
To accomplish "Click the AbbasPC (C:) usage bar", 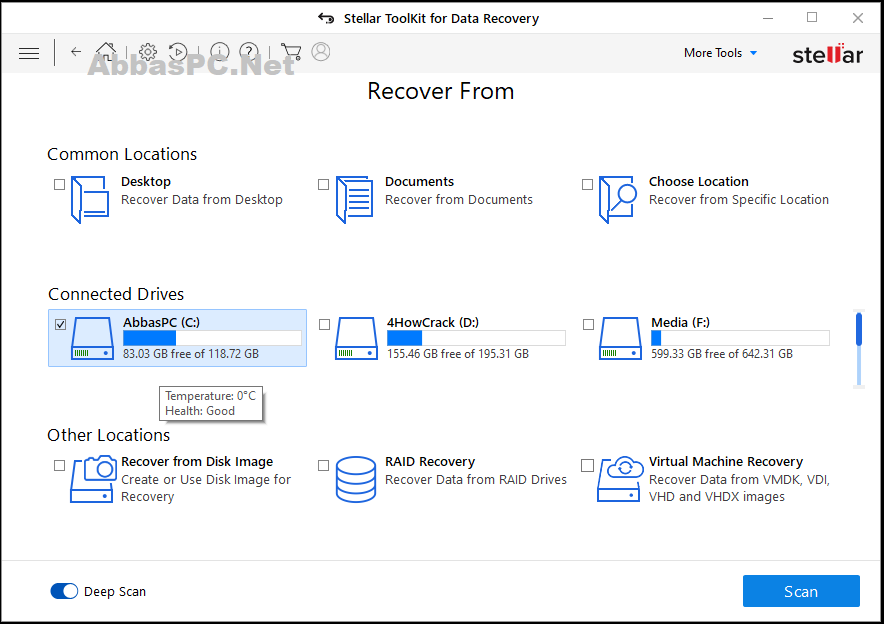I will (x=212, y=338).
